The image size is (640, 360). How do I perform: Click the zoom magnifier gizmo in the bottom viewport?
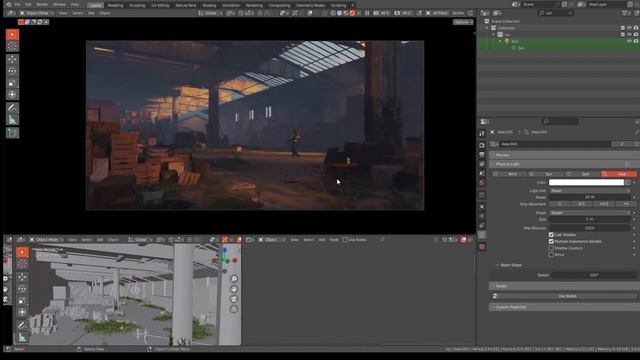coord(234,279)
